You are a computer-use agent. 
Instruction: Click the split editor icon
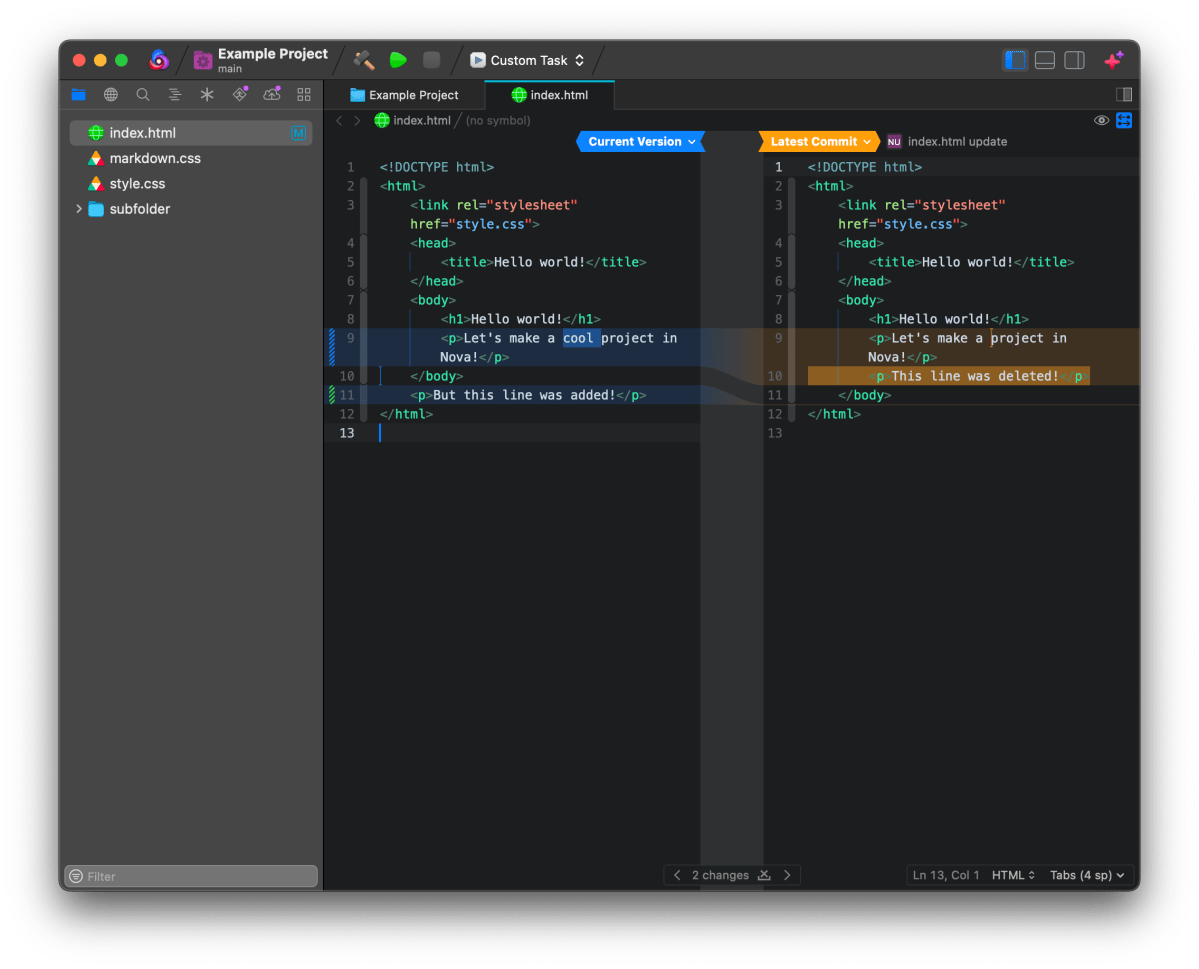click(x=1123, y=95)
